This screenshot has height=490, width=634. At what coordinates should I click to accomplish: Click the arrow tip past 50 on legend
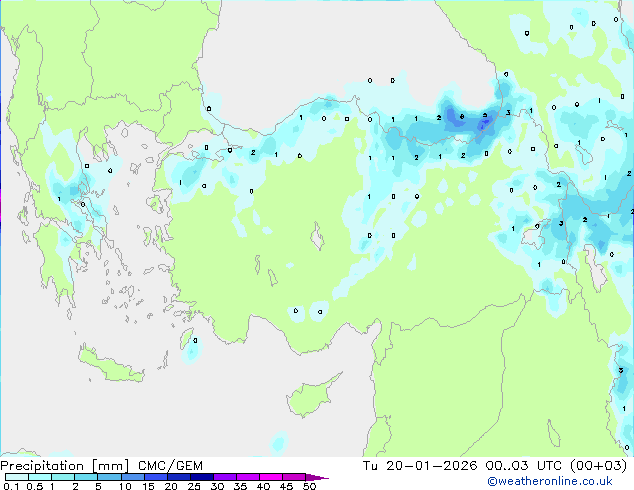[x=317, y=477]
